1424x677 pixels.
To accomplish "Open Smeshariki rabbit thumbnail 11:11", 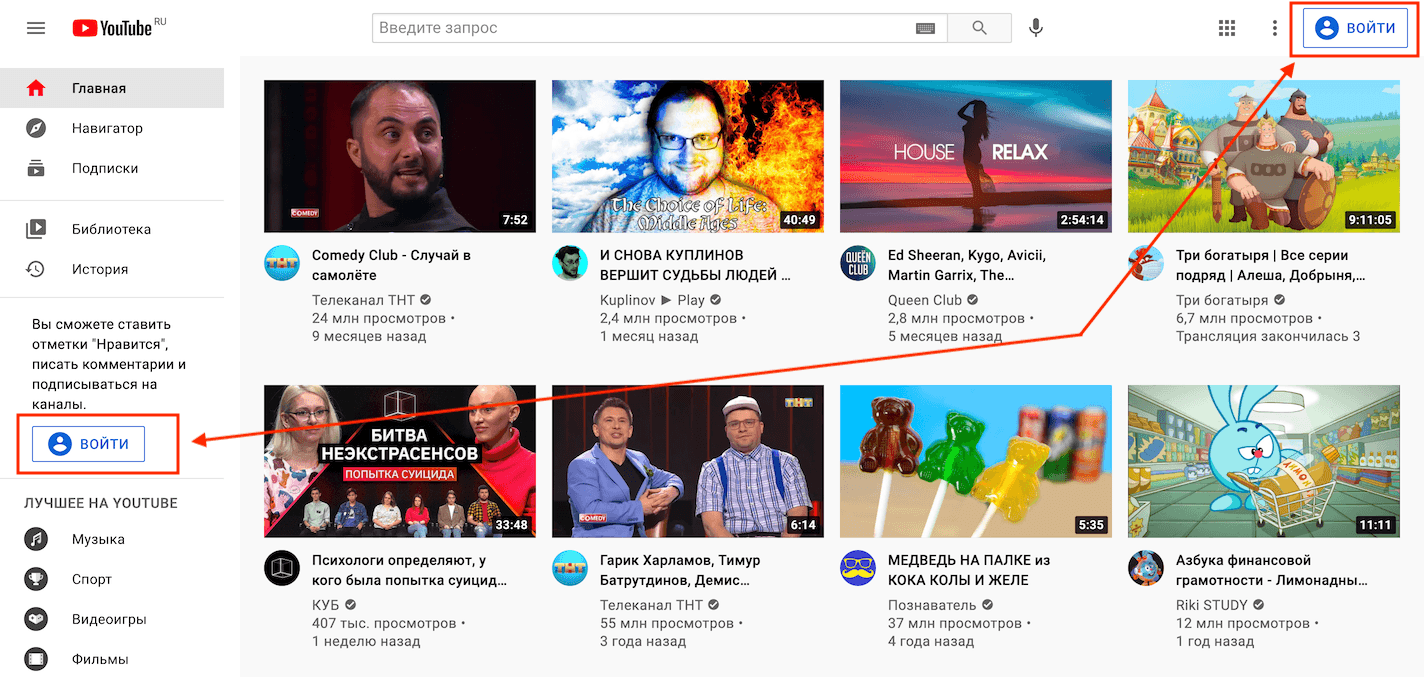I will [1264, 461].
